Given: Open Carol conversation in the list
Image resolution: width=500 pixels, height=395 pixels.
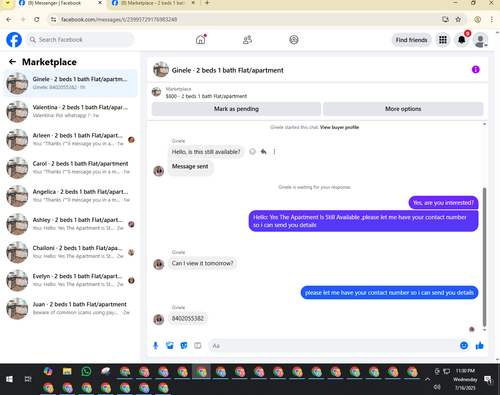Looking at the screenshot, I should [70, 168].
